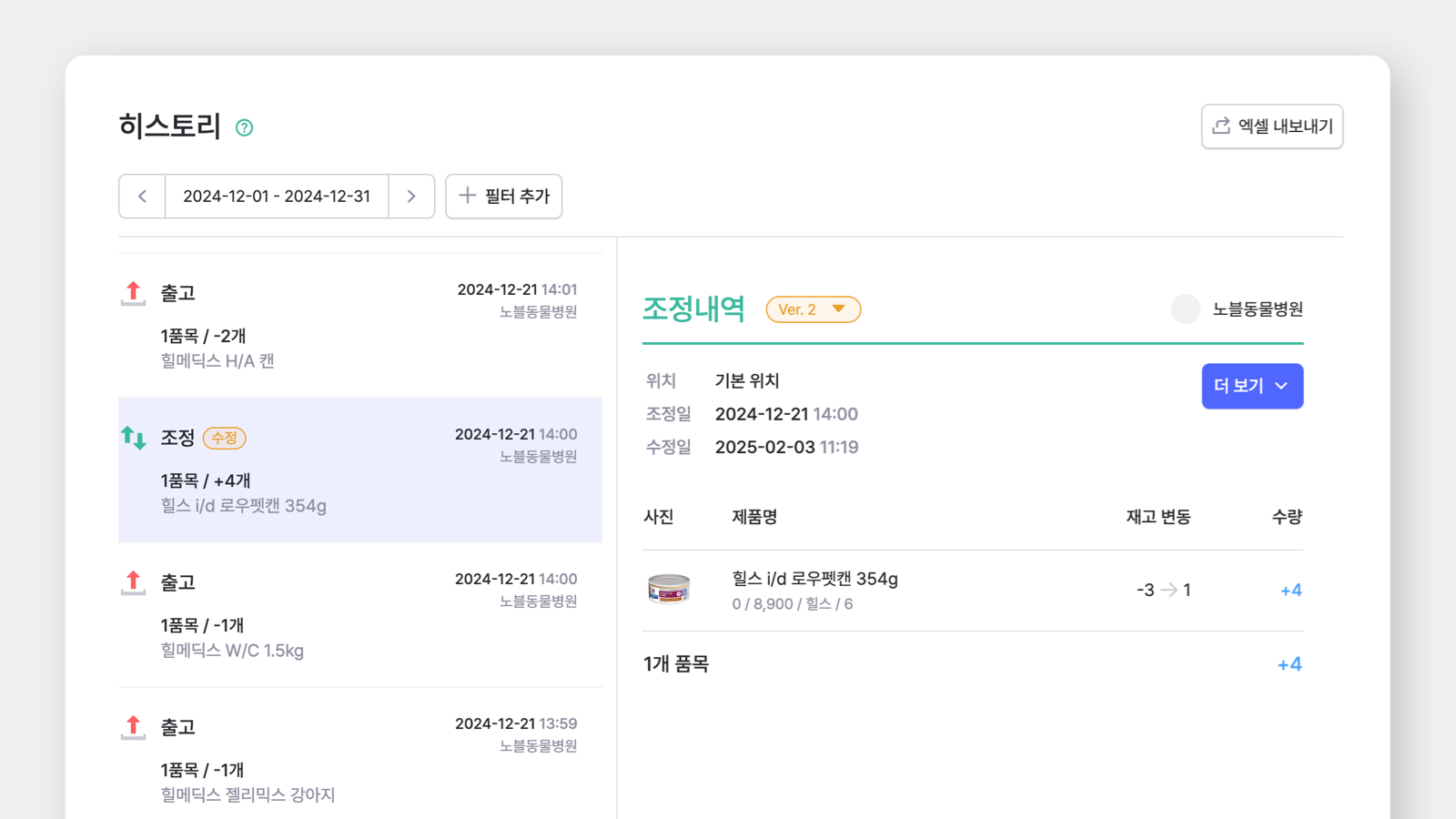Click product name 힐스 i/d 로우펫캔 354g in the detail table
This screenshot has width=1456, height=819.
814,579
